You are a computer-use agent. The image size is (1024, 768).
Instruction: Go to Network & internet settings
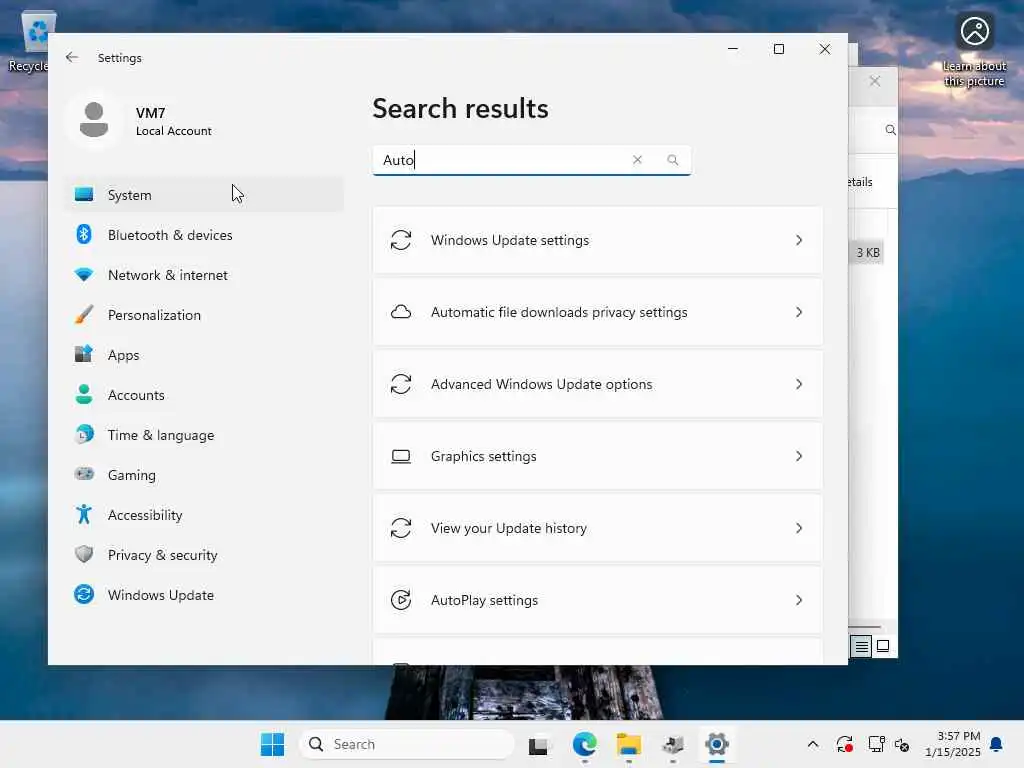pyautogui.click(x=204, y=275)
